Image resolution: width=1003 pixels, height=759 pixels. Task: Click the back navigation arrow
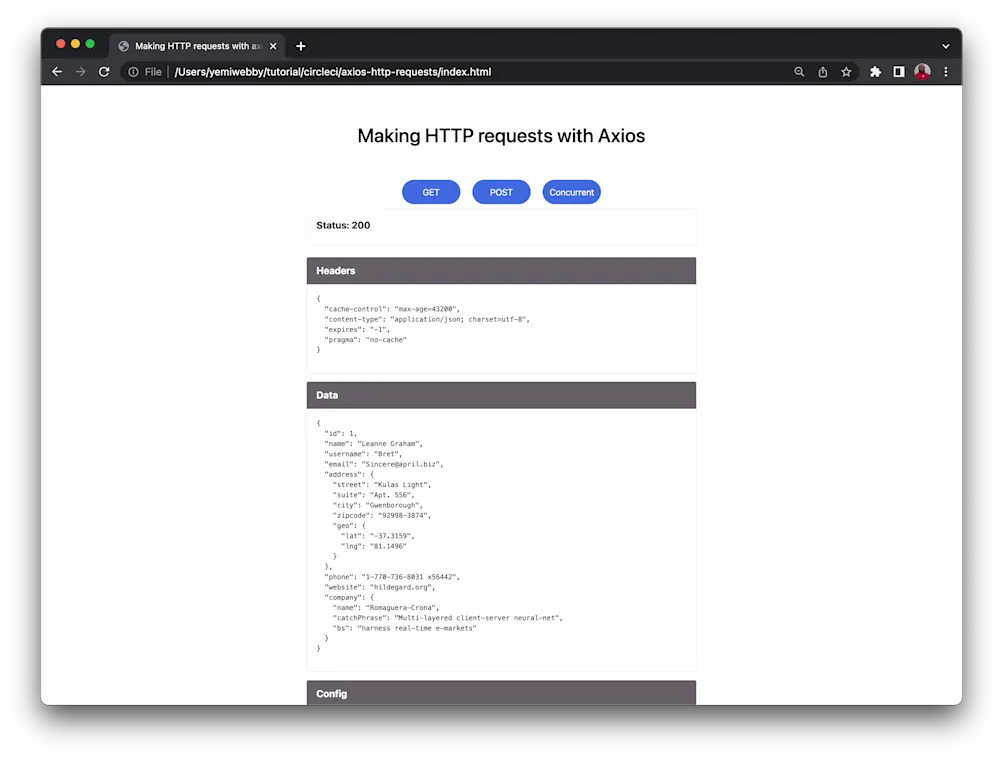(57, 71)
